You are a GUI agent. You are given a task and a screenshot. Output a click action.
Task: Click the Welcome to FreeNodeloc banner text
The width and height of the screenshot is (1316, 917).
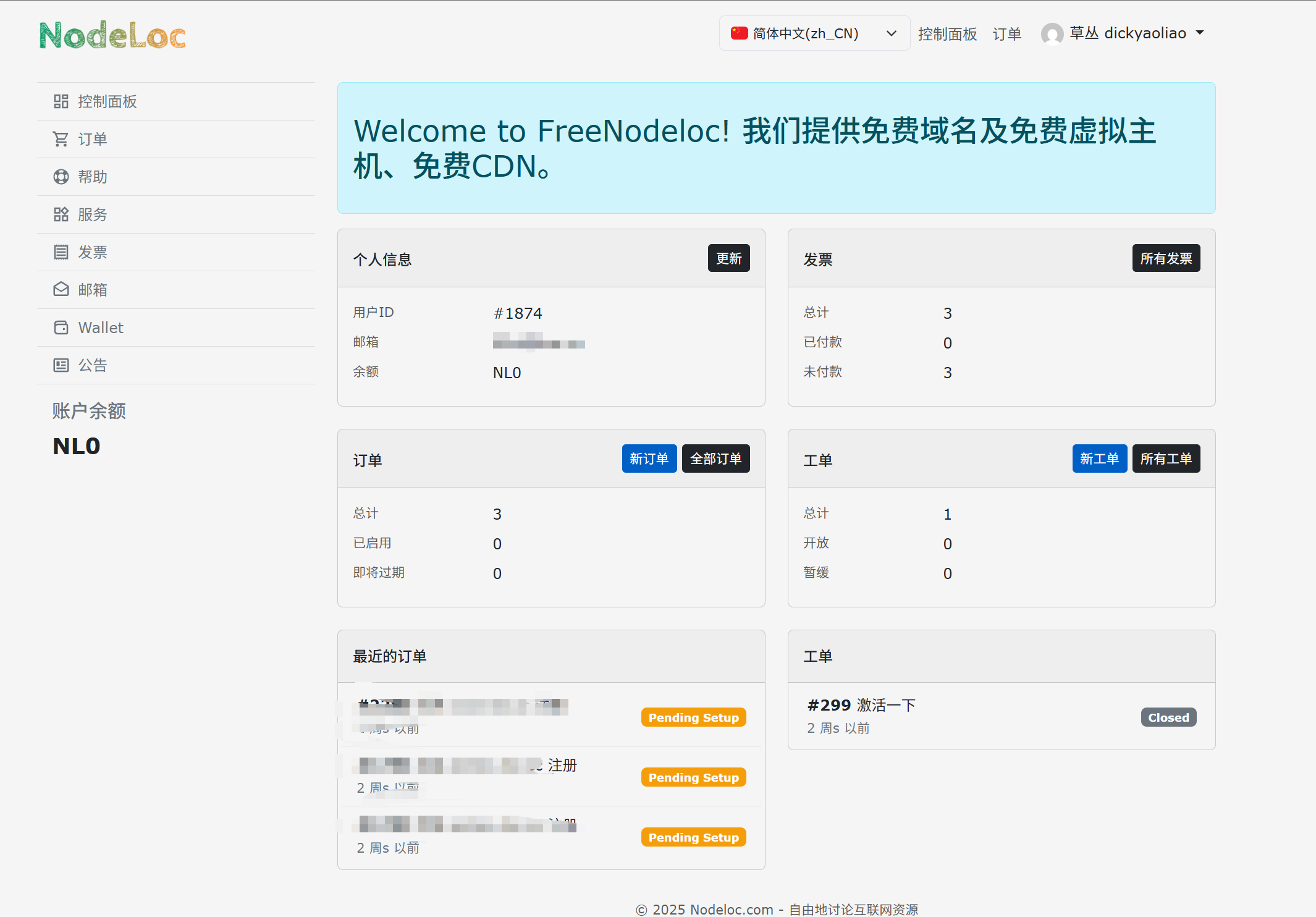(x=754, y=148)
